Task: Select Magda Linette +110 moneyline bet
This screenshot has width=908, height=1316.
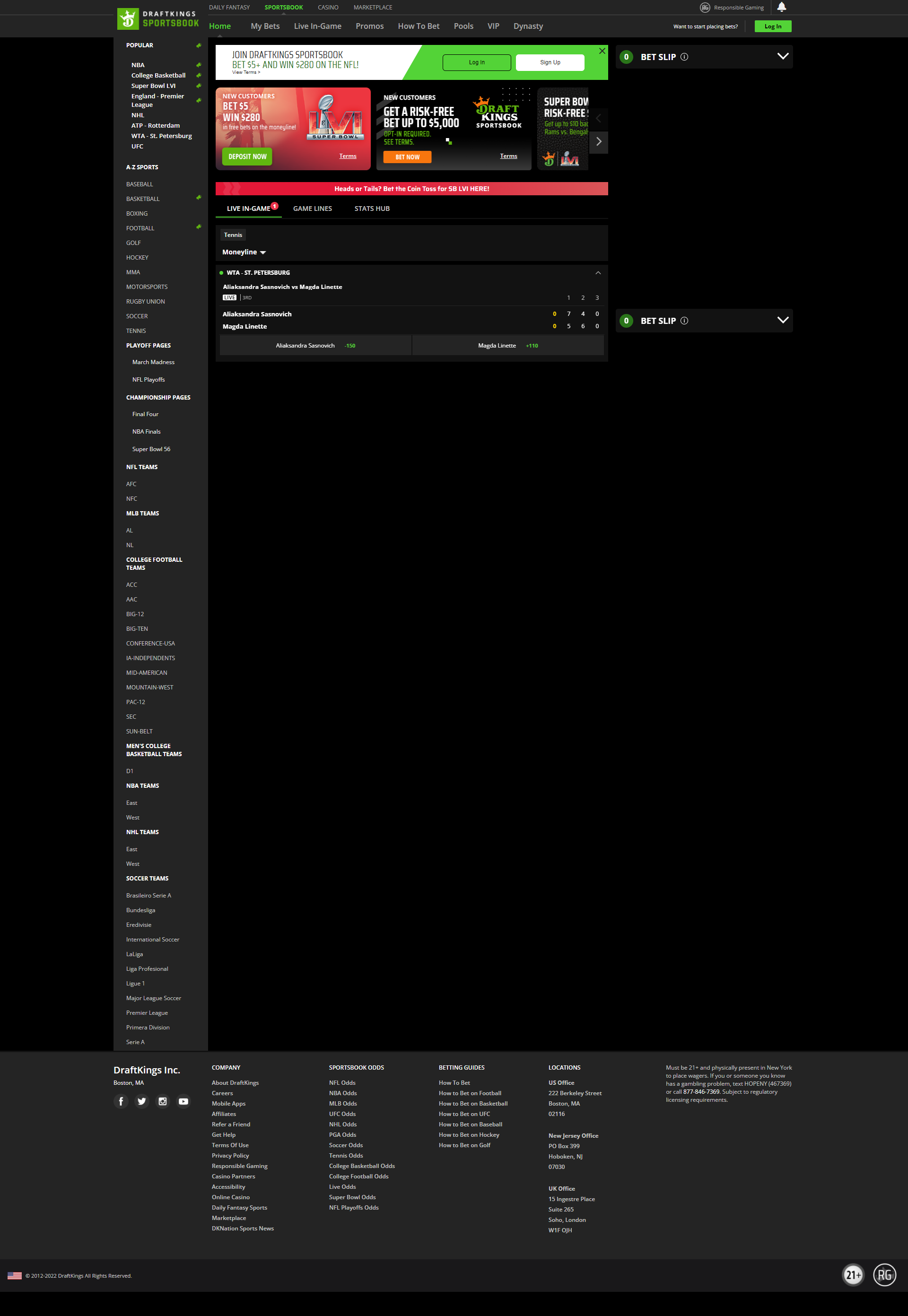Action: 507,346
